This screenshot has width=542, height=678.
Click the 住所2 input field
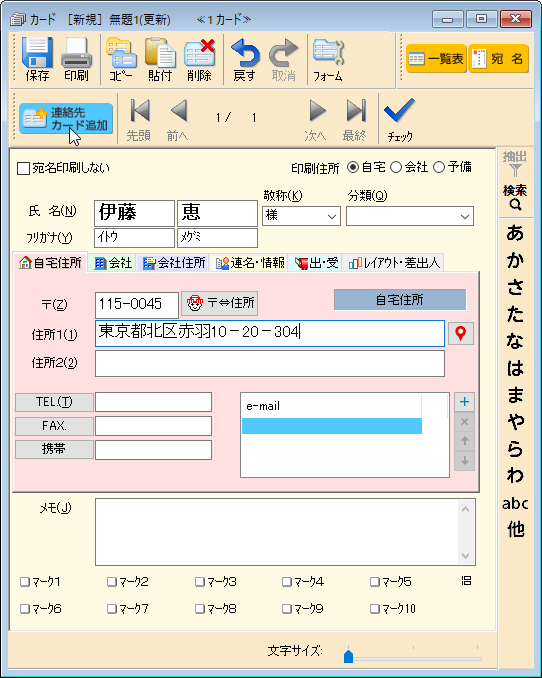pyautogui.click(x=270, y=364)
